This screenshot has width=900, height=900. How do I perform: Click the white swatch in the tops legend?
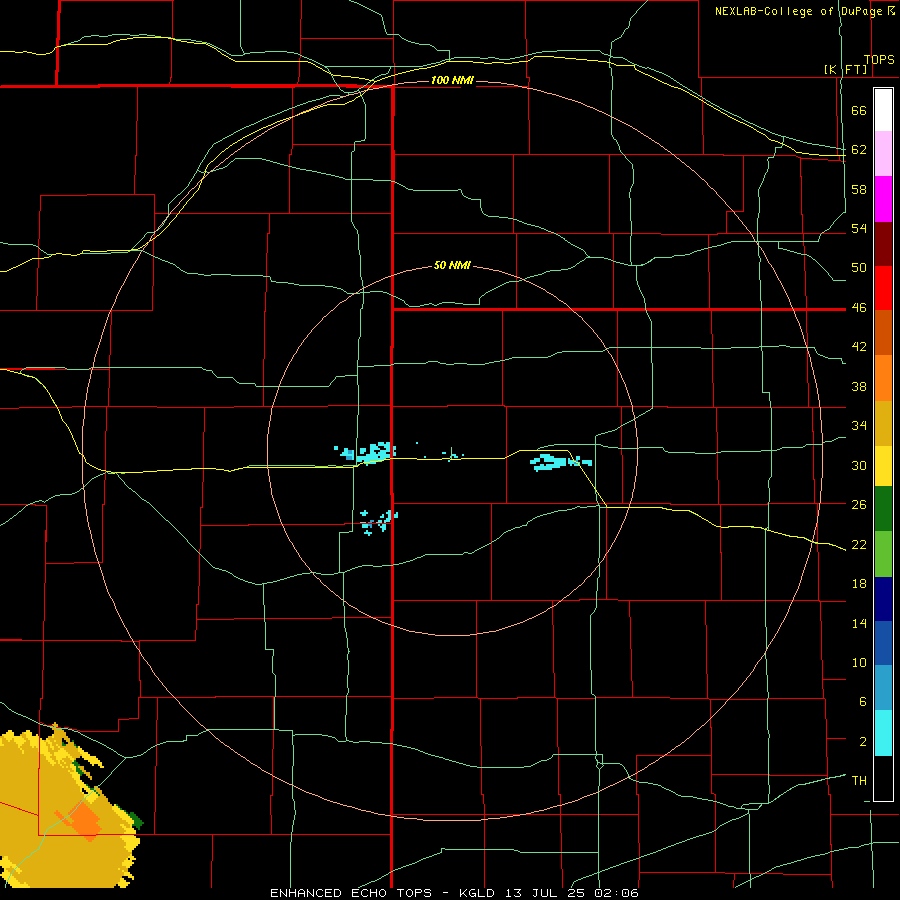[883, 110]
